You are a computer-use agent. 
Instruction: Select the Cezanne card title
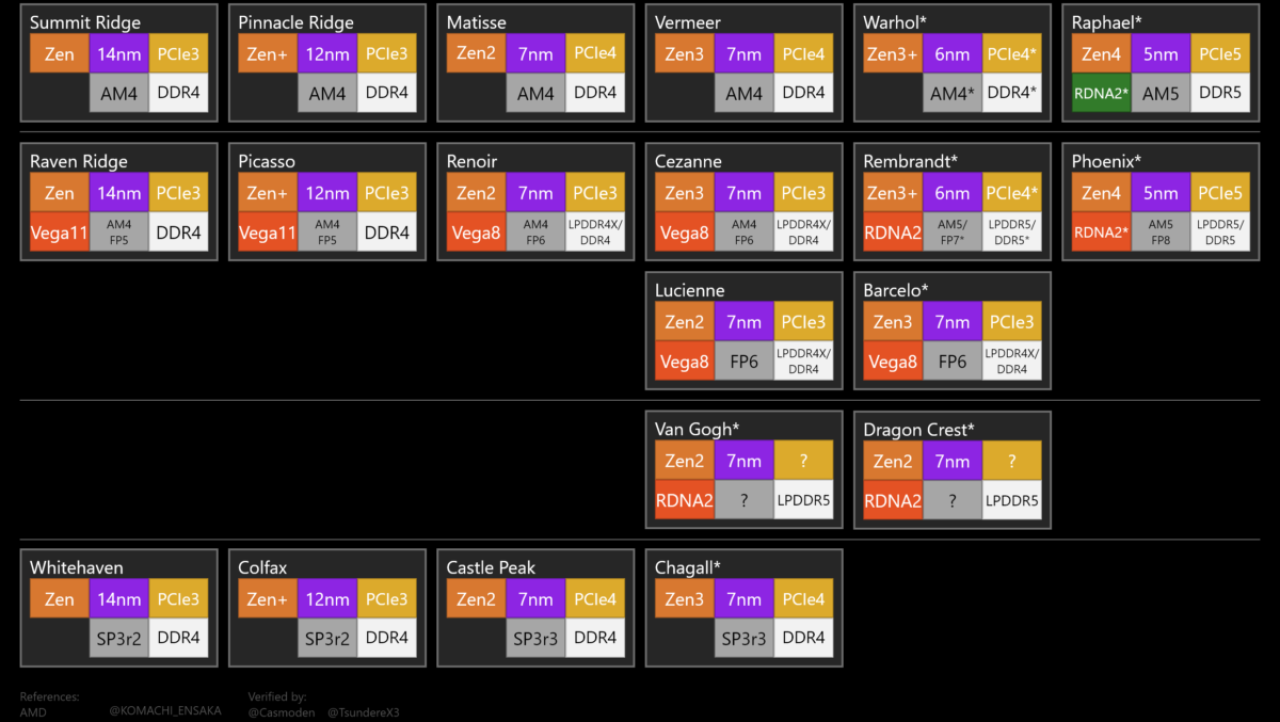coord(688,161)
